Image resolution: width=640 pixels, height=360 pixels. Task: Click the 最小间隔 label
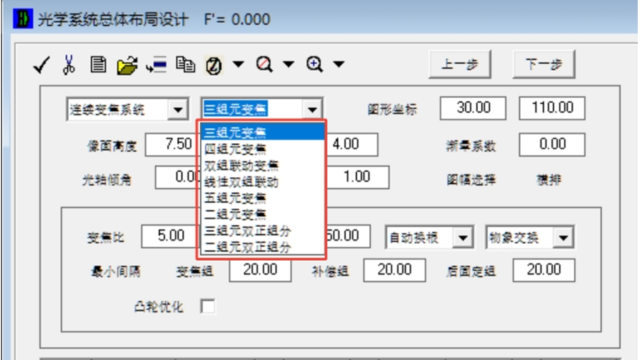click(116, 271)
